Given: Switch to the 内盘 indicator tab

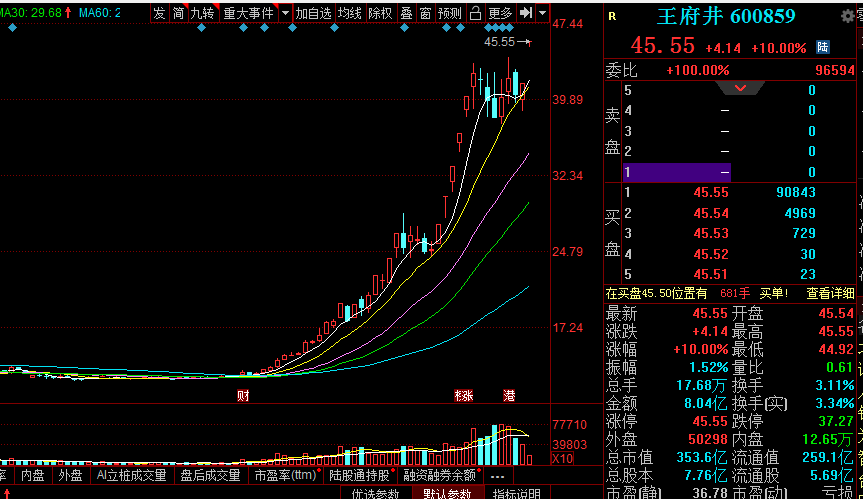Looking at the screenshot, I should (x=32, y=475).
